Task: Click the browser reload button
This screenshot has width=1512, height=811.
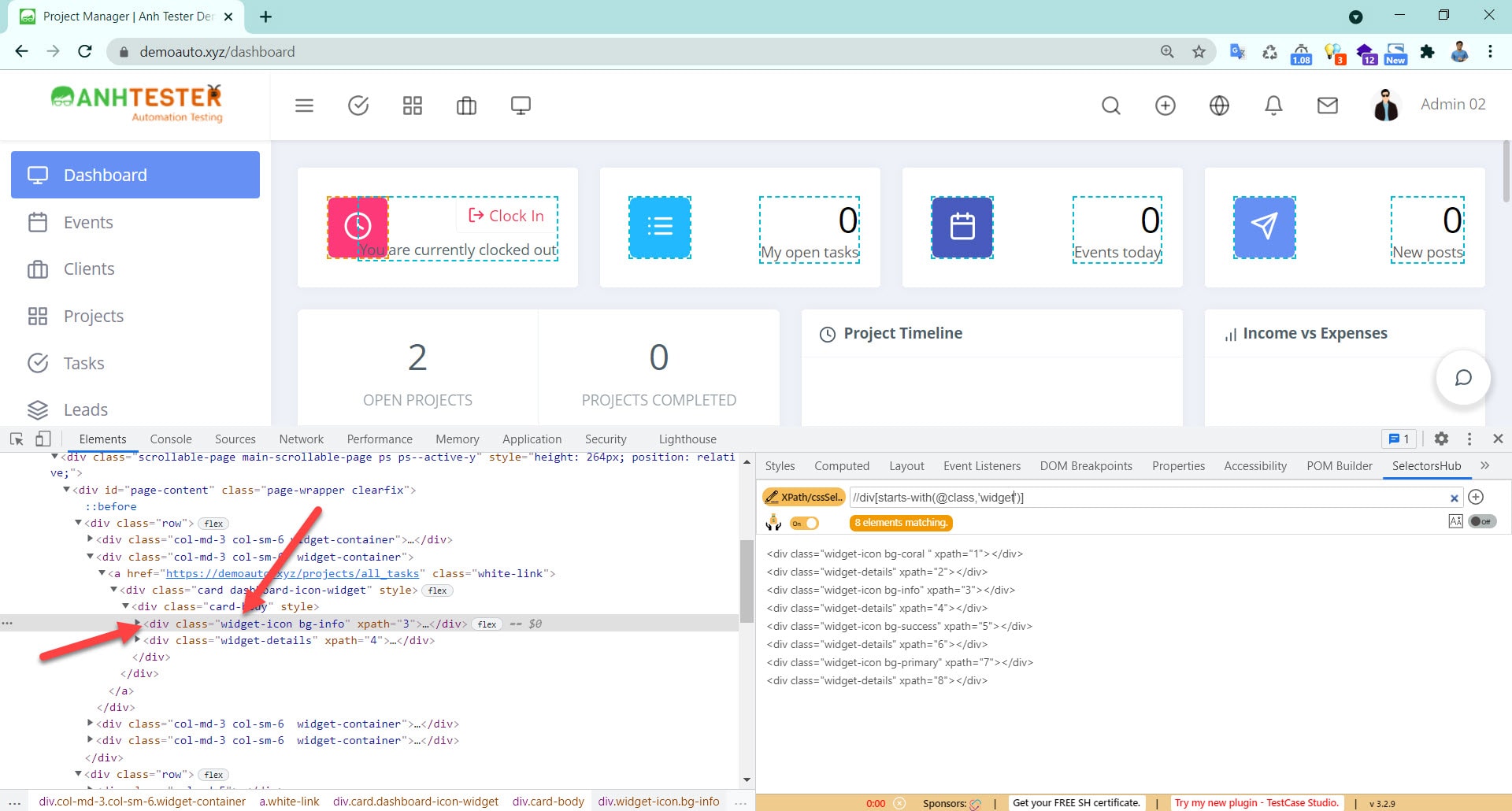Action: (x=85, y=51)
